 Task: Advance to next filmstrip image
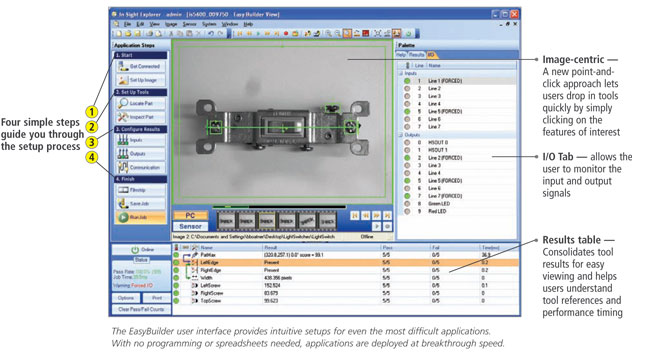click(x=376, y=215)
